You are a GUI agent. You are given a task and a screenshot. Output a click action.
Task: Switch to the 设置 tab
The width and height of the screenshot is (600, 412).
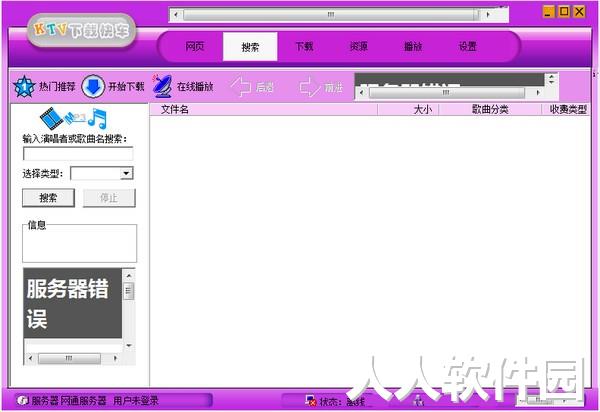(x=468, y=47)
